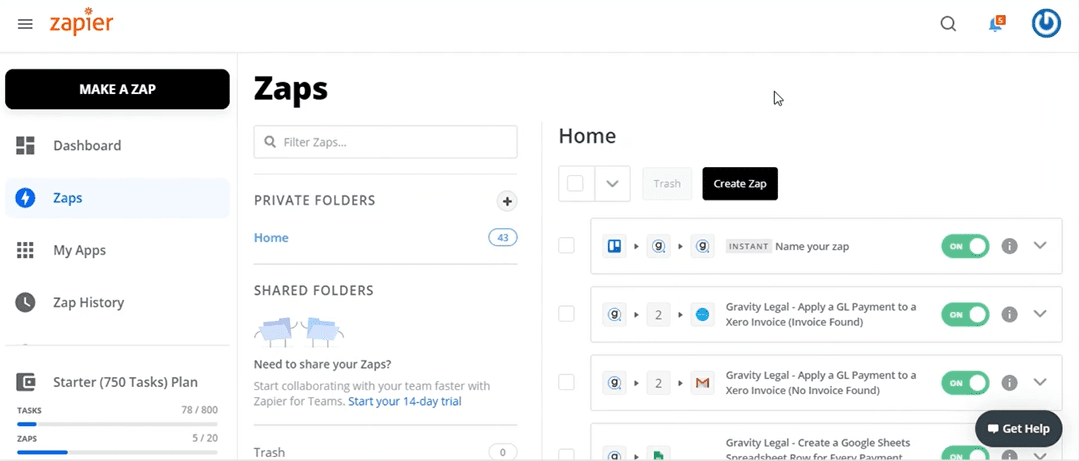Select the Name your zap checkbox
Screen dimensions: 1079x461
point(566,246)
